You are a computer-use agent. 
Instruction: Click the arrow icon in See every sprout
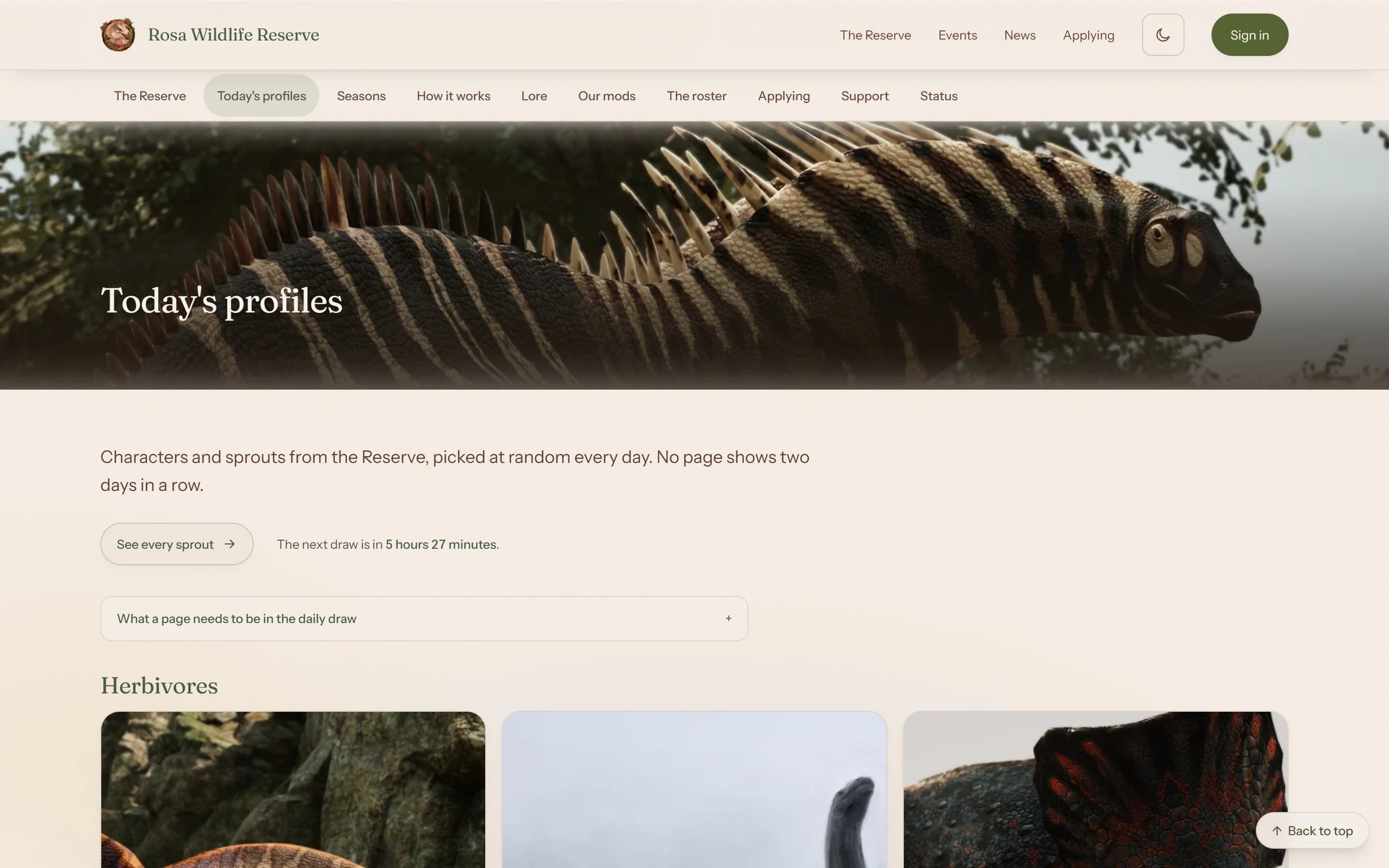[x=230, y=543]
